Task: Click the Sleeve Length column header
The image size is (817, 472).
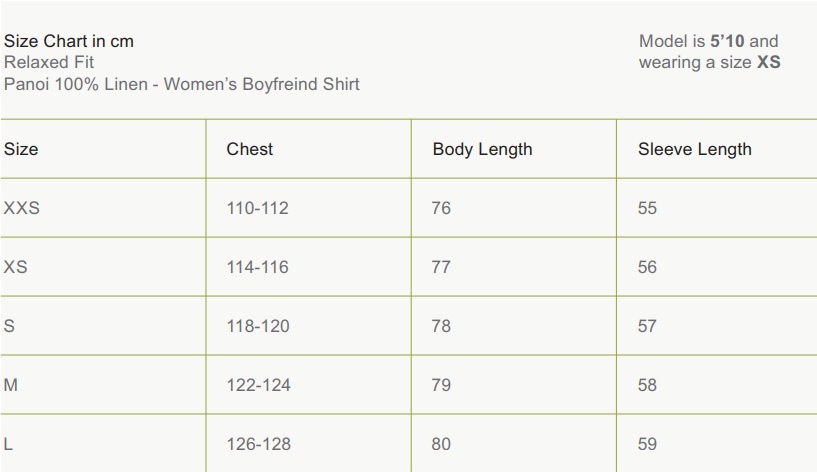Action: [x=695, y=149]
